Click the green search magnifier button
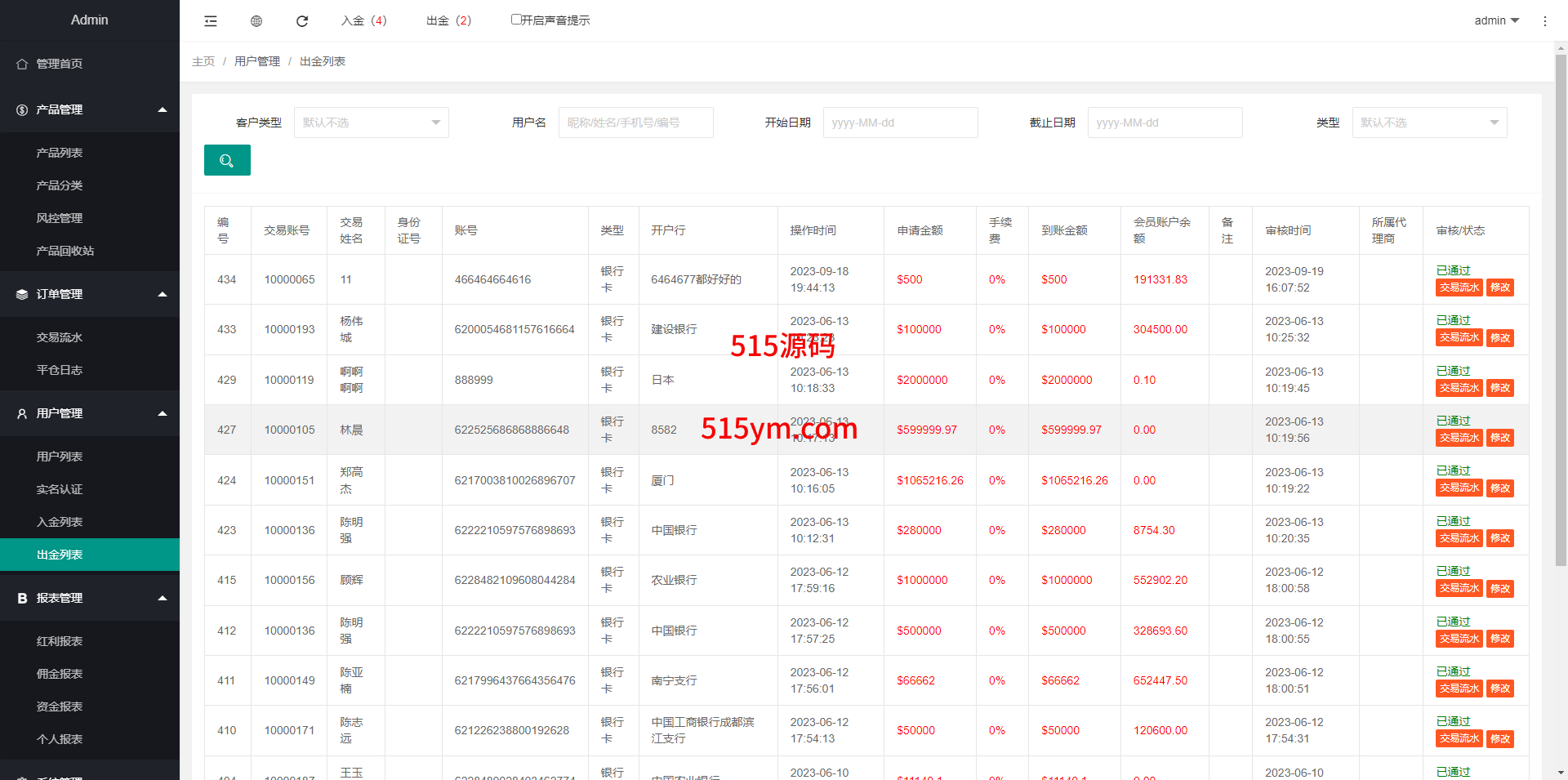 [227, 160]
